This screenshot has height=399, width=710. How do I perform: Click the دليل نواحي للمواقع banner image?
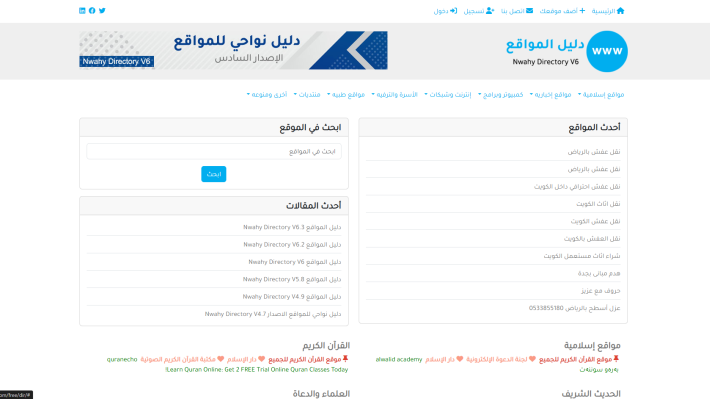(x=233, y=50)
